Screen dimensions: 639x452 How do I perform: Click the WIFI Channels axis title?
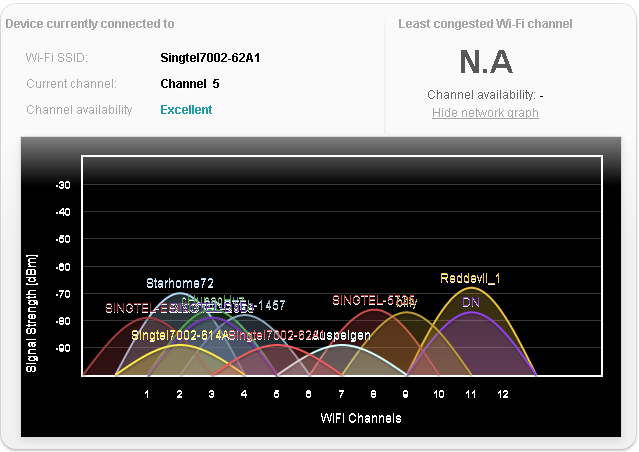(x=361, y=418)
